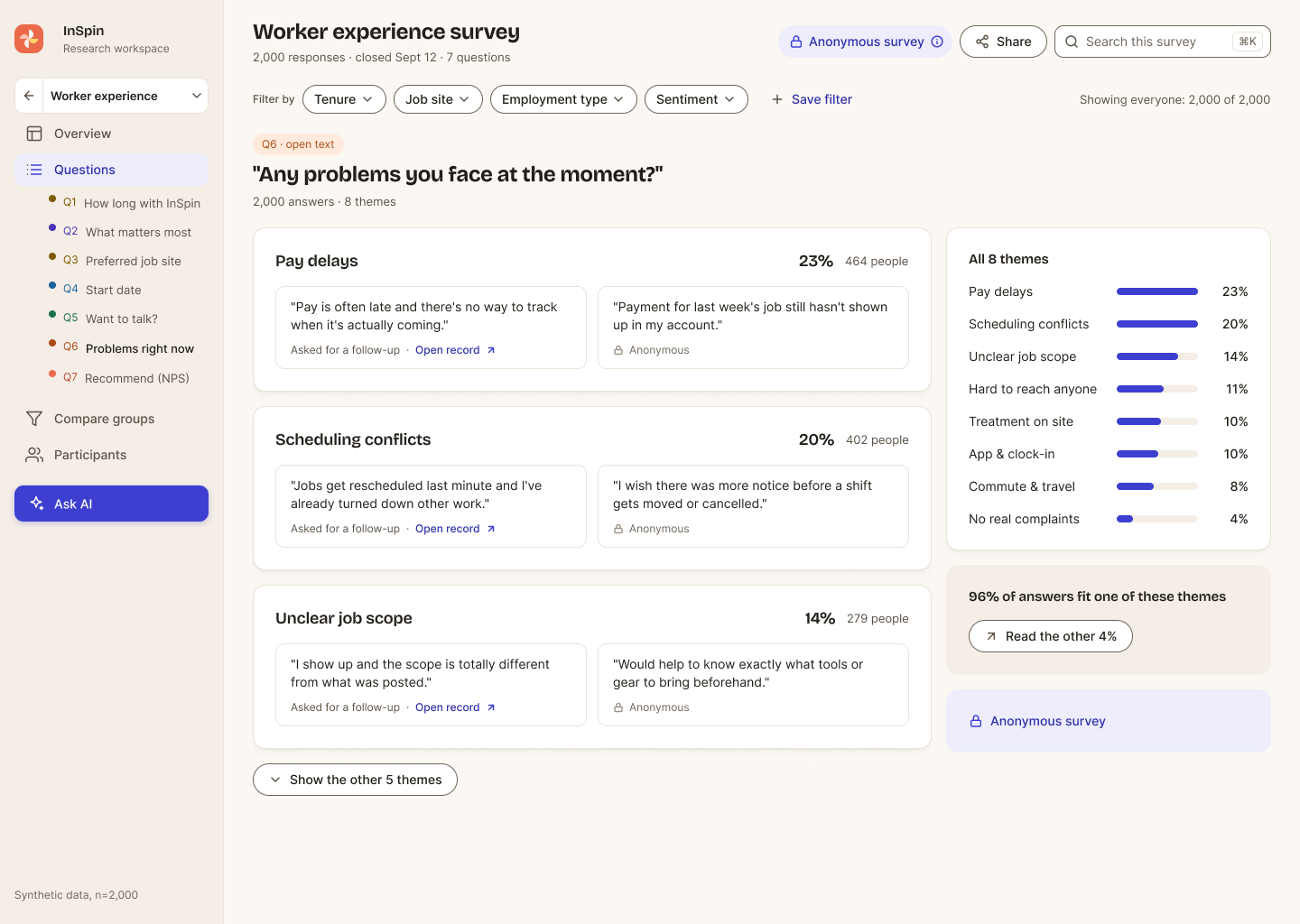Click the Ask AI button
The width and height of the screenshot is (1300, 924).
coord(112,504)
